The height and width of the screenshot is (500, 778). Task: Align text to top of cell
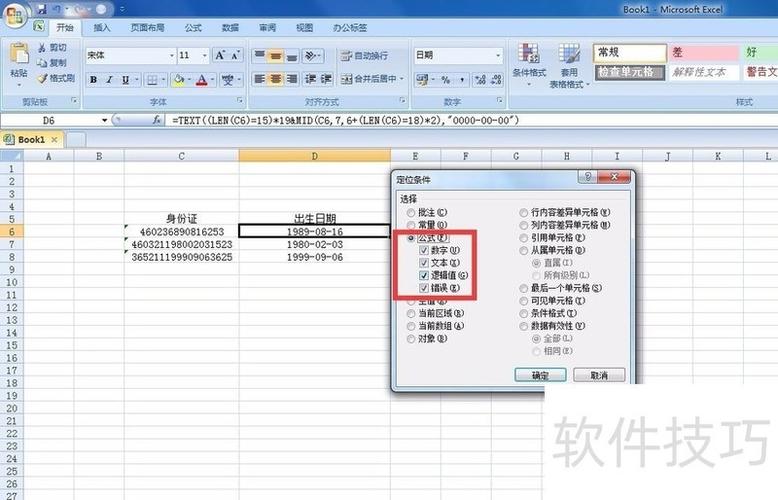tap(259, 56)
